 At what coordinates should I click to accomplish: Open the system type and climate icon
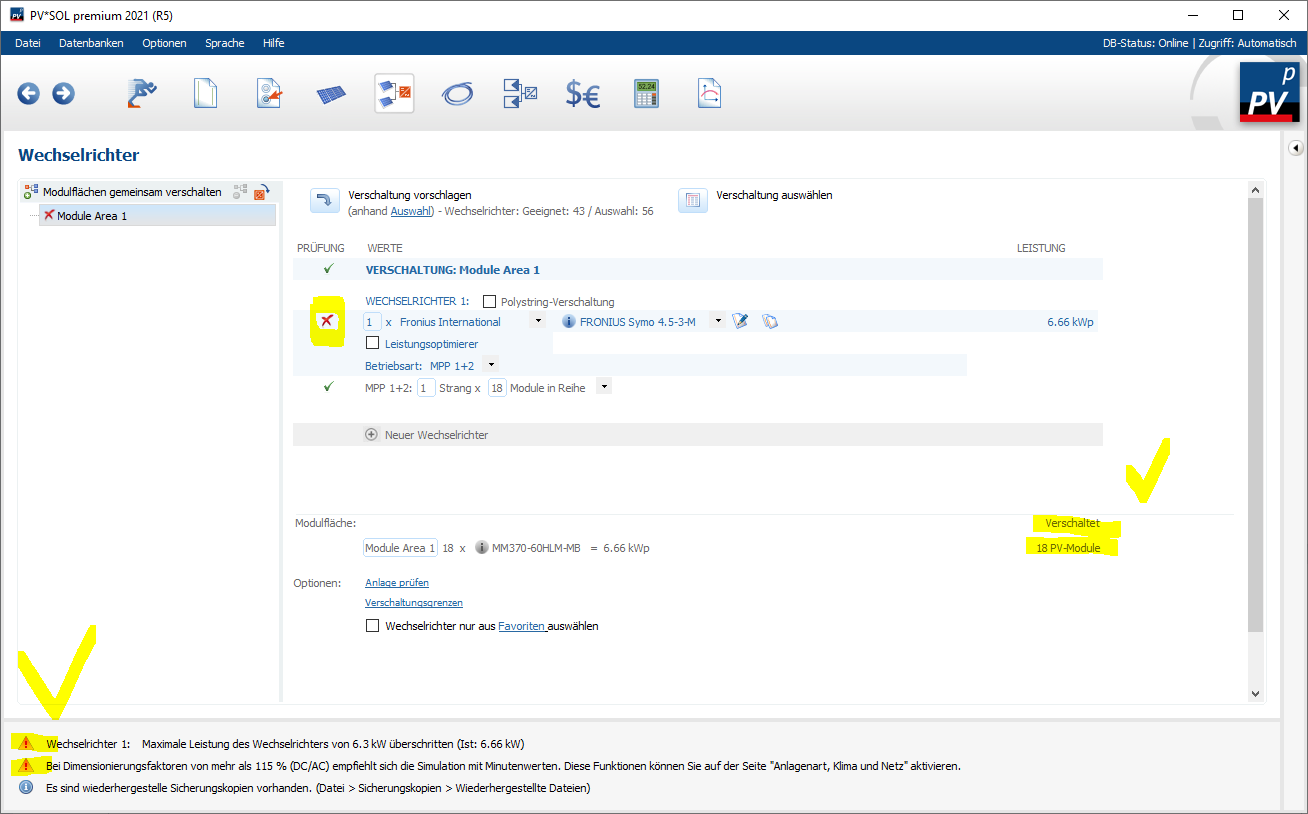click(269, 93)
